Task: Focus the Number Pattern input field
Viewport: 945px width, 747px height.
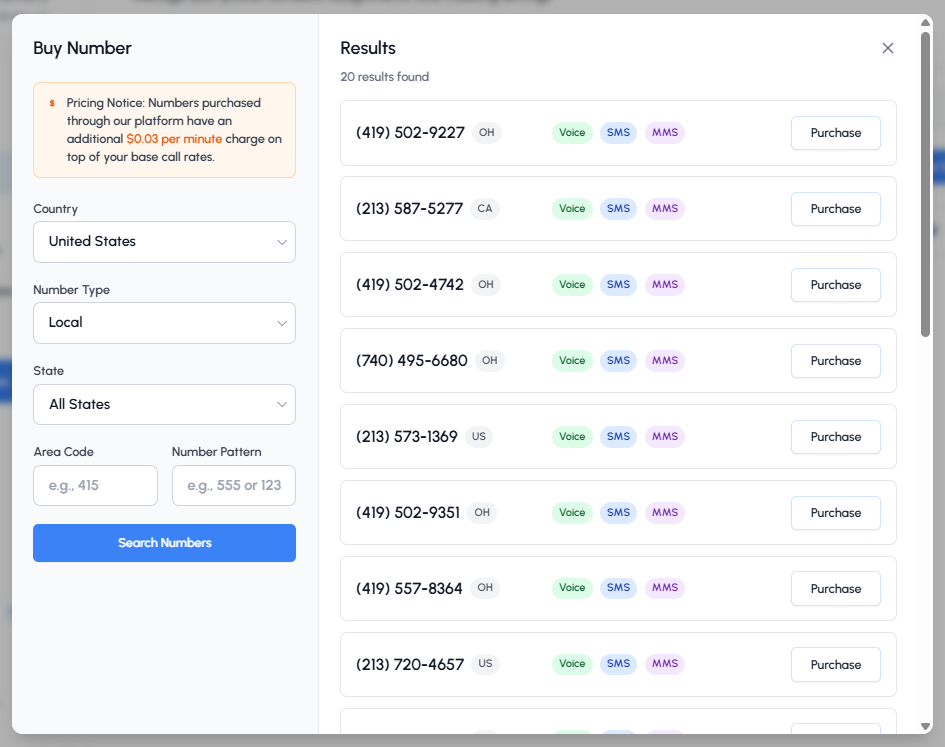Action: coord(233,486)
